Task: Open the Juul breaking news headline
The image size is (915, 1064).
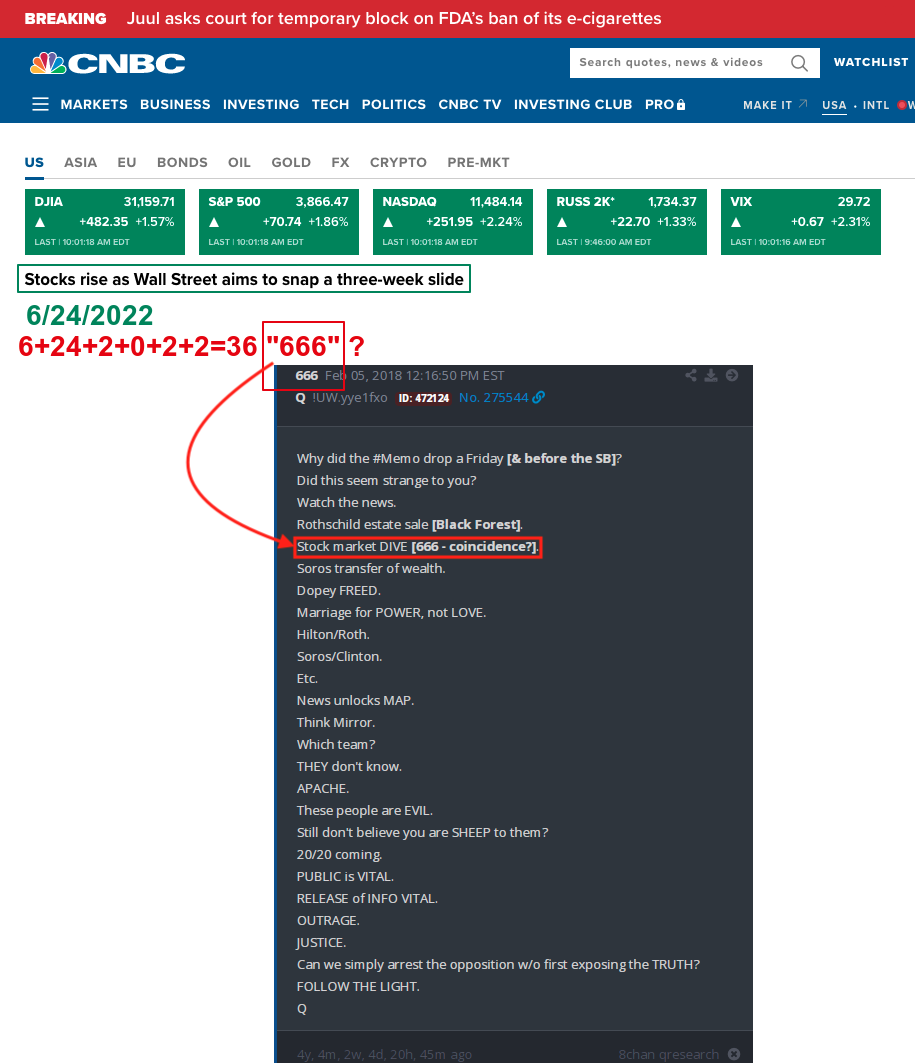Action: (394, 18)
